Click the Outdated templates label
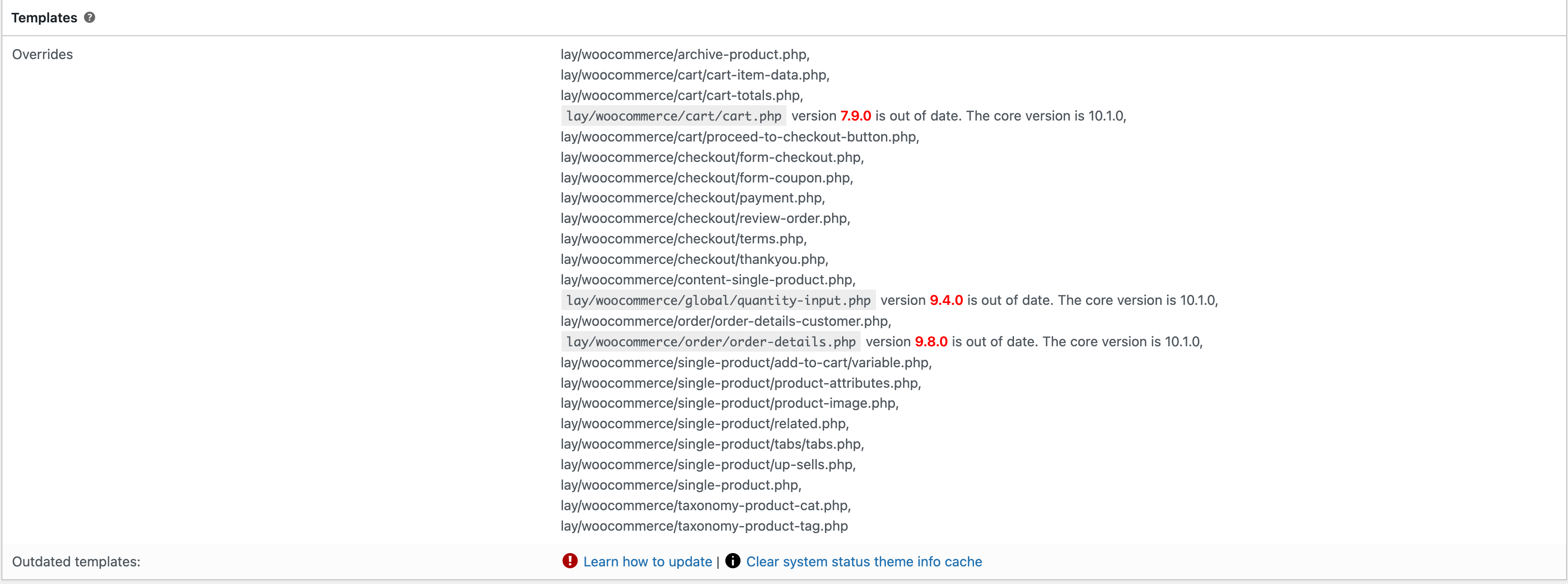 (x=76, y=562)
